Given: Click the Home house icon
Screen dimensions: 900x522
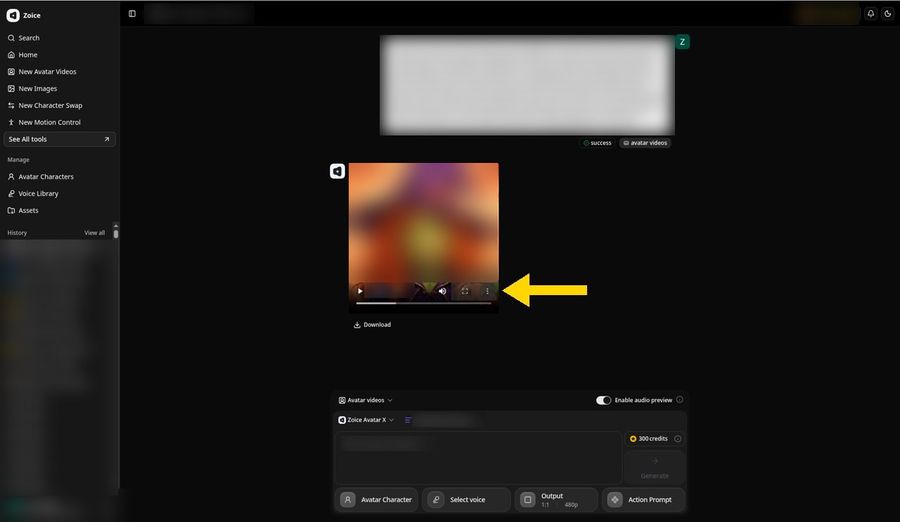Looking at the screenshot, I should tap(11, 55).
